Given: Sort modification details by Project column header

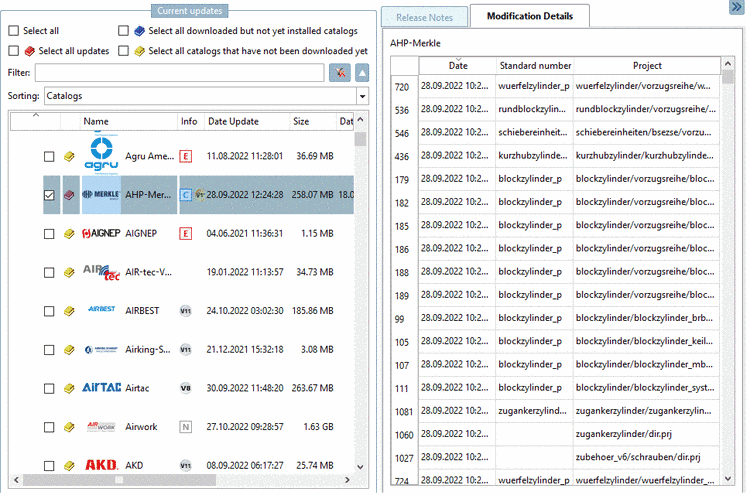Looking at the screenshot, I should pyautogui.click(x=647, y=66).
